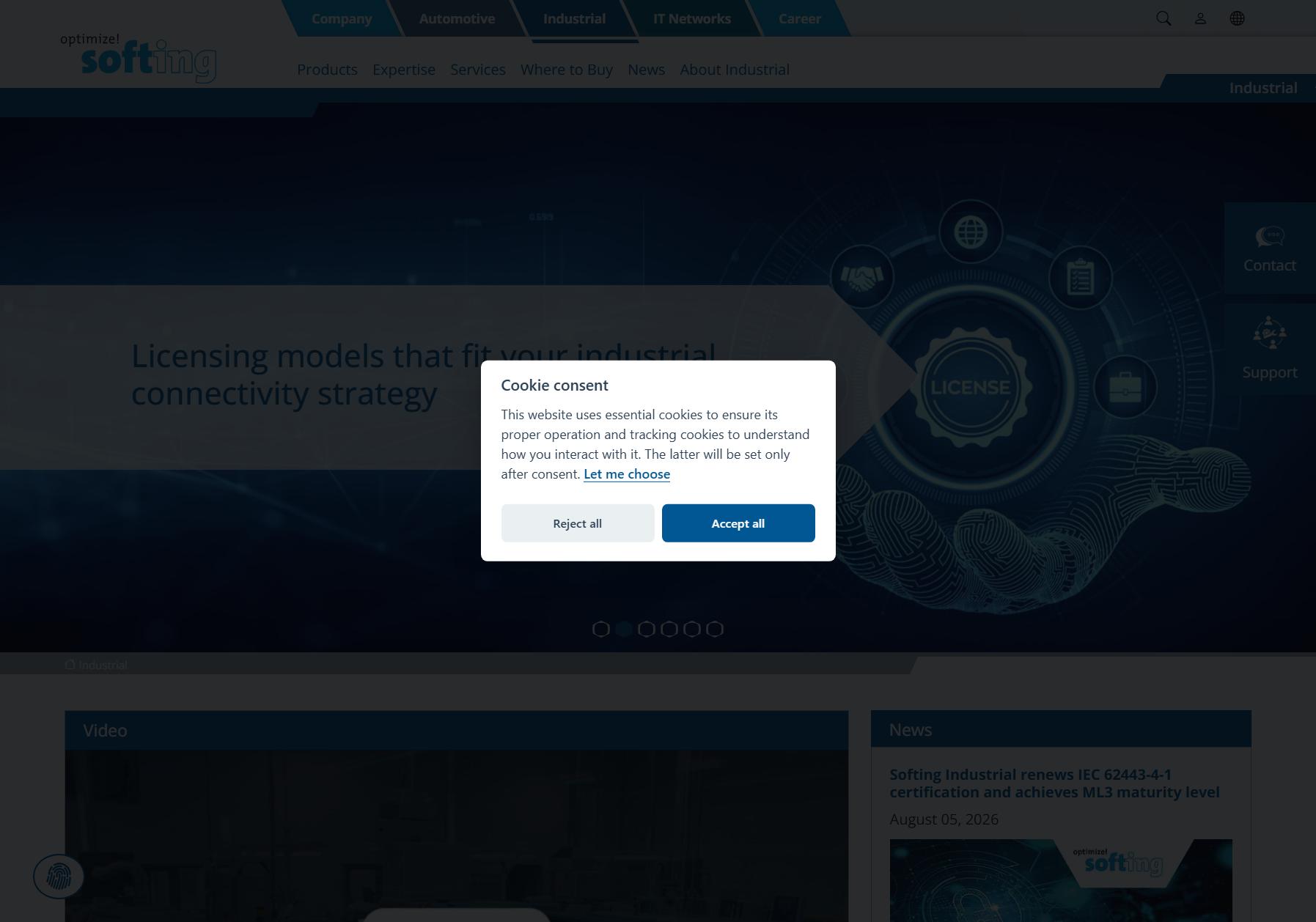Select the fifth carousel slide dot
1316x922 pixels.
pyautogui.click(x=692, y=629)
